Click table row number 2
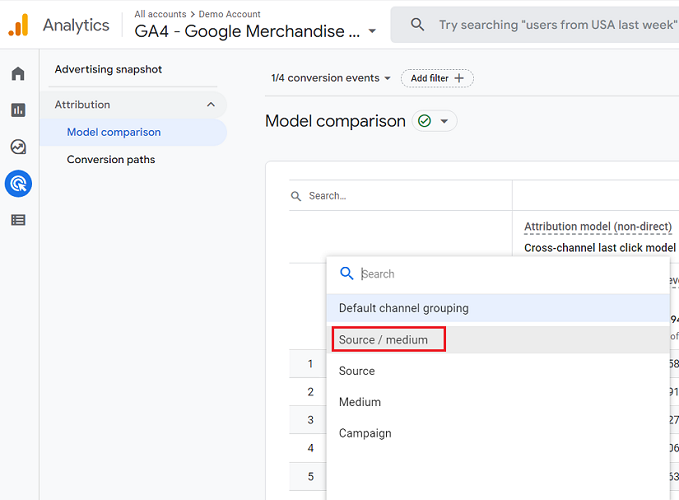 tap(310, 392)
